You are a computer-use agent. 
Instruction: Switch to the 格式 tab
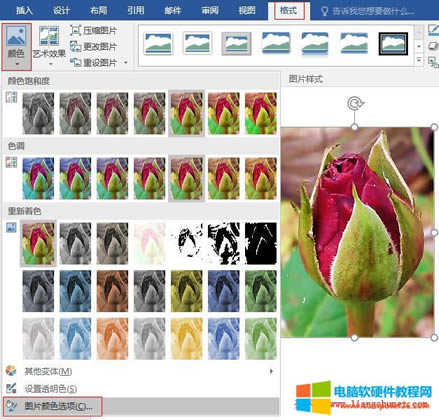tap(289, 10)
